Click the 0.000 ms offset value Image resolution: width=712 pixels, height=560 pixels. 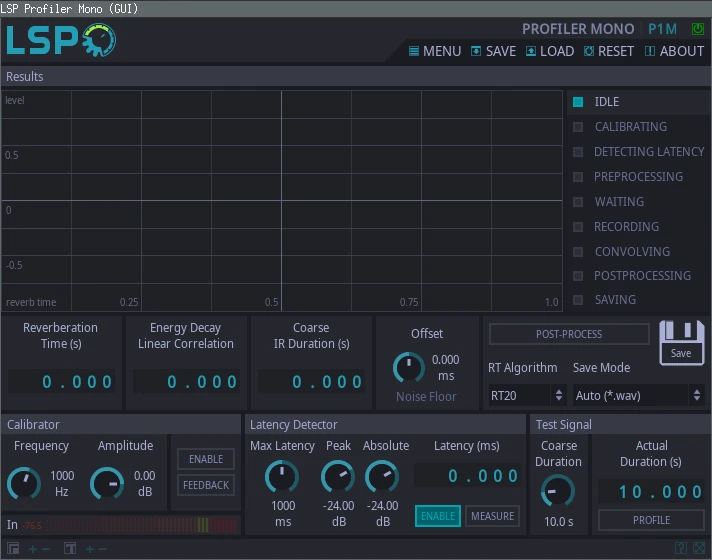click(445, 367)
